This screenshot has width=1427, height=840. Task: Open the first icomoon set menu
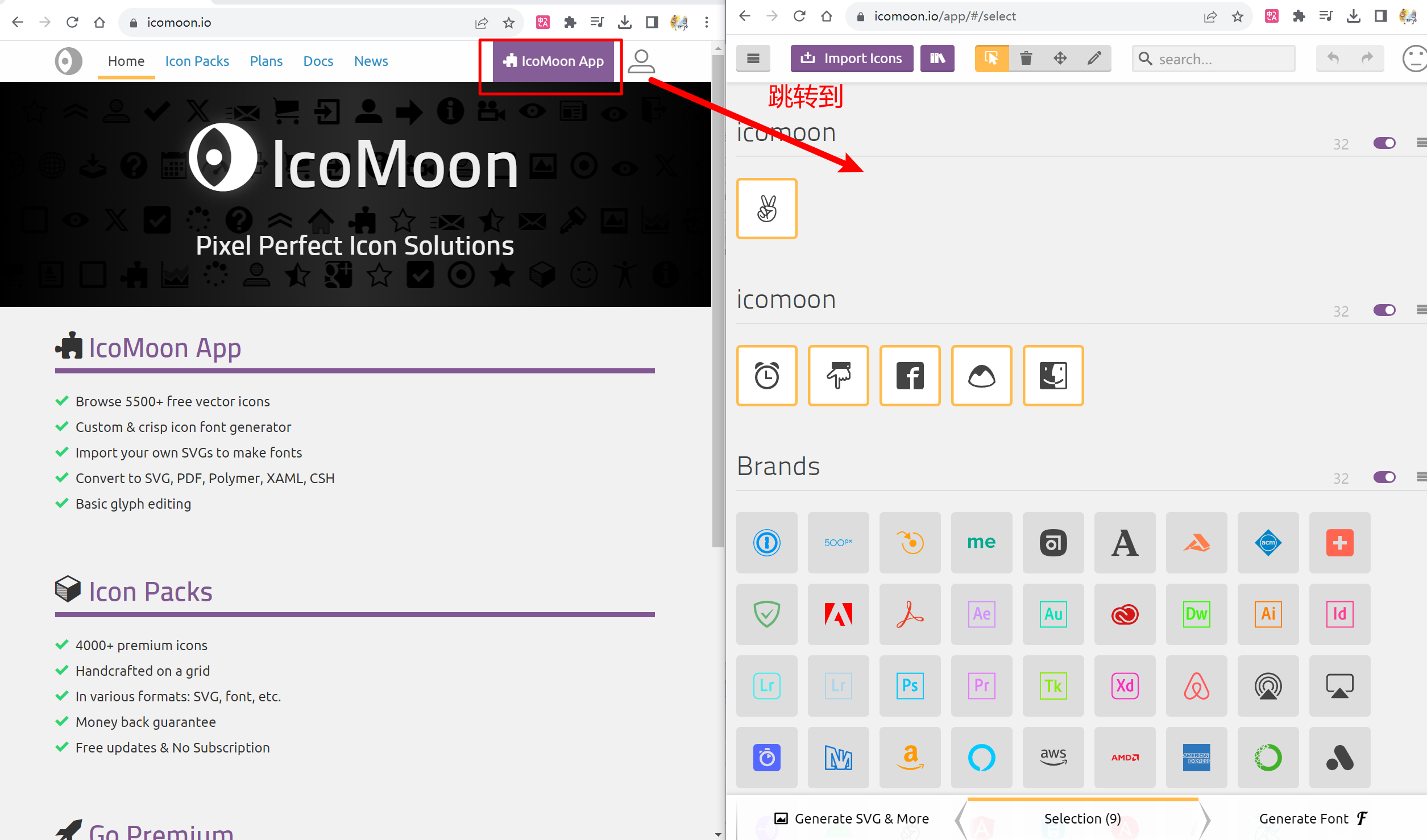1421,143
